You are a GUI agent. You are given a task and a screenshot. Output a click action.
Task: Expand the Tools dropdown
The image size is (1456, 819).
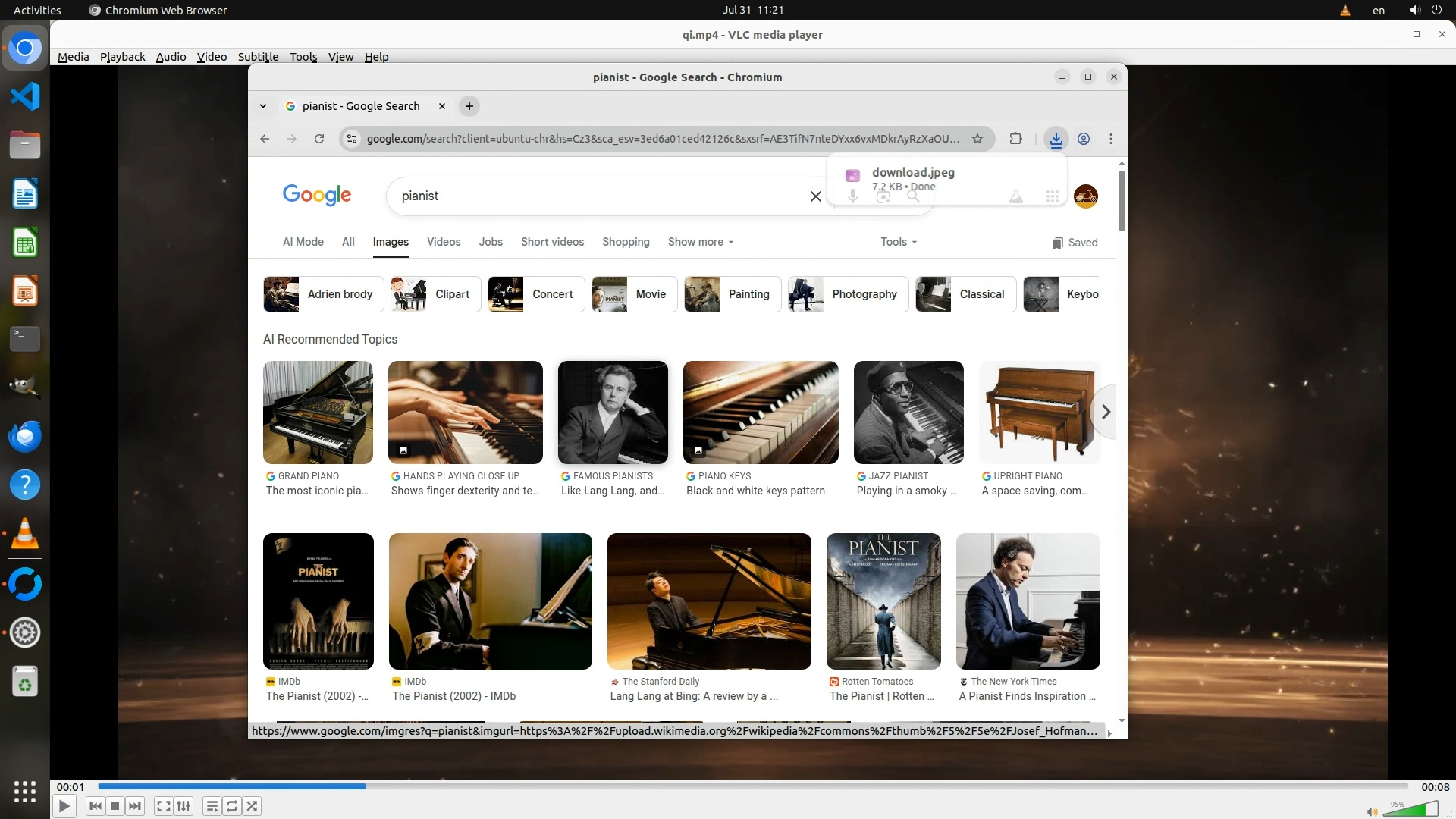point(899,242)
